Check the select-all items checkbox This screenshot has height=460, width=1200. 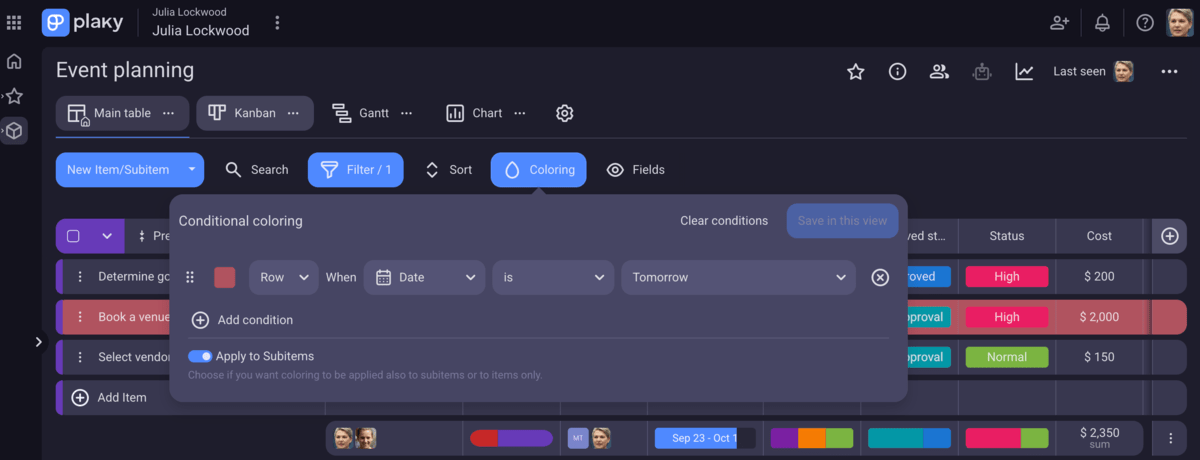(x=73, y=236)
